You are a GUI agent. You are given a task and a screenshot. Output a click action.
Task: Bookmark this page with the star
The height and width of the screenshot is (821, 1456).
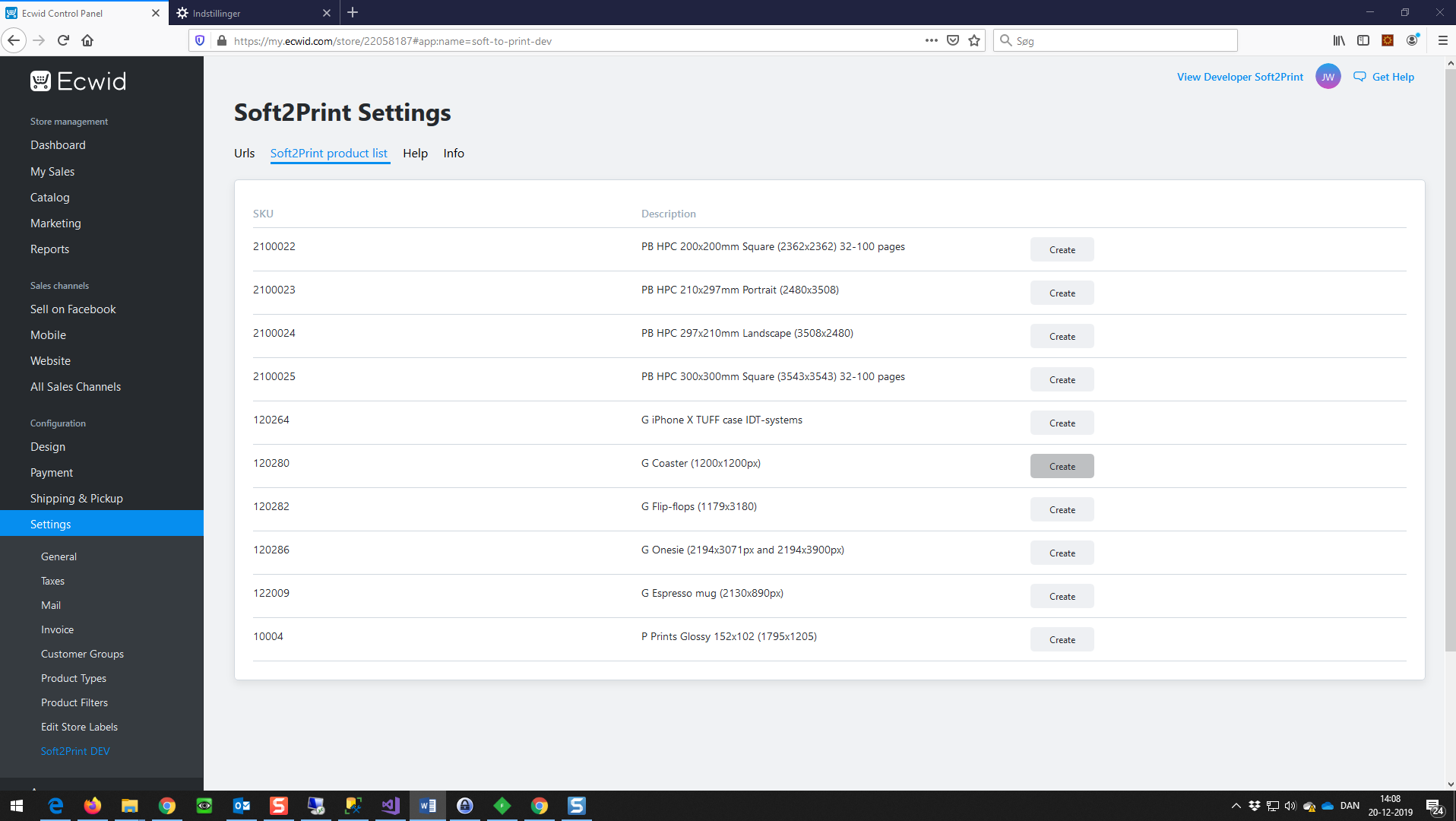point(974,40)
